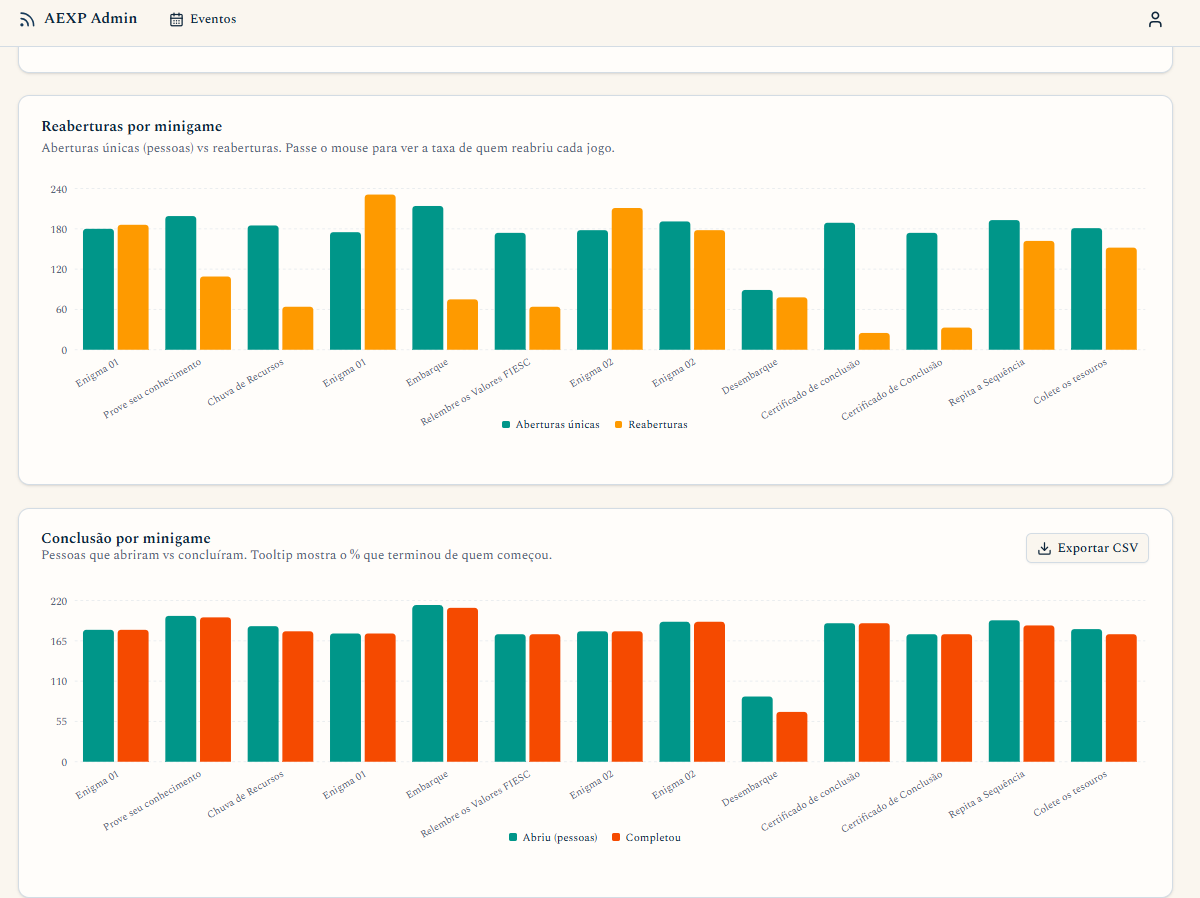Select orange Chuva de Recursos bar in Reaberturas chart

click(x=298, y=328)
